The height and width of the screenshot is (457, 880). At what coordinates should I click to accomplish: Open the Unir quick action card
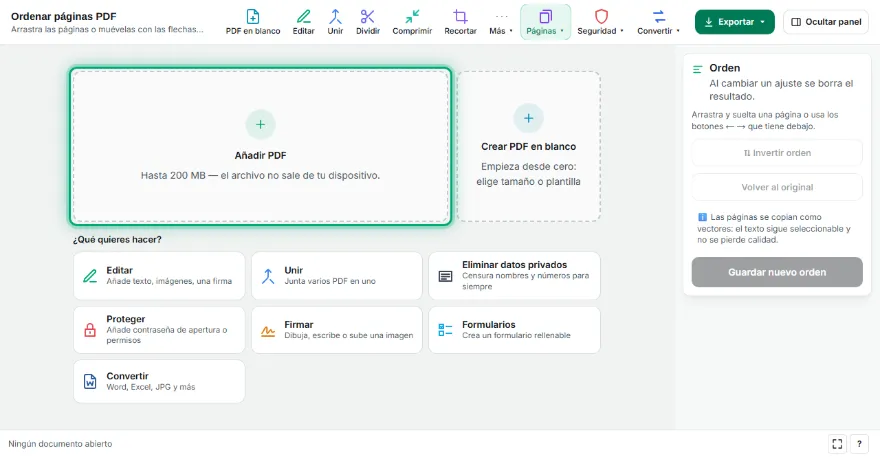point(337,276)
